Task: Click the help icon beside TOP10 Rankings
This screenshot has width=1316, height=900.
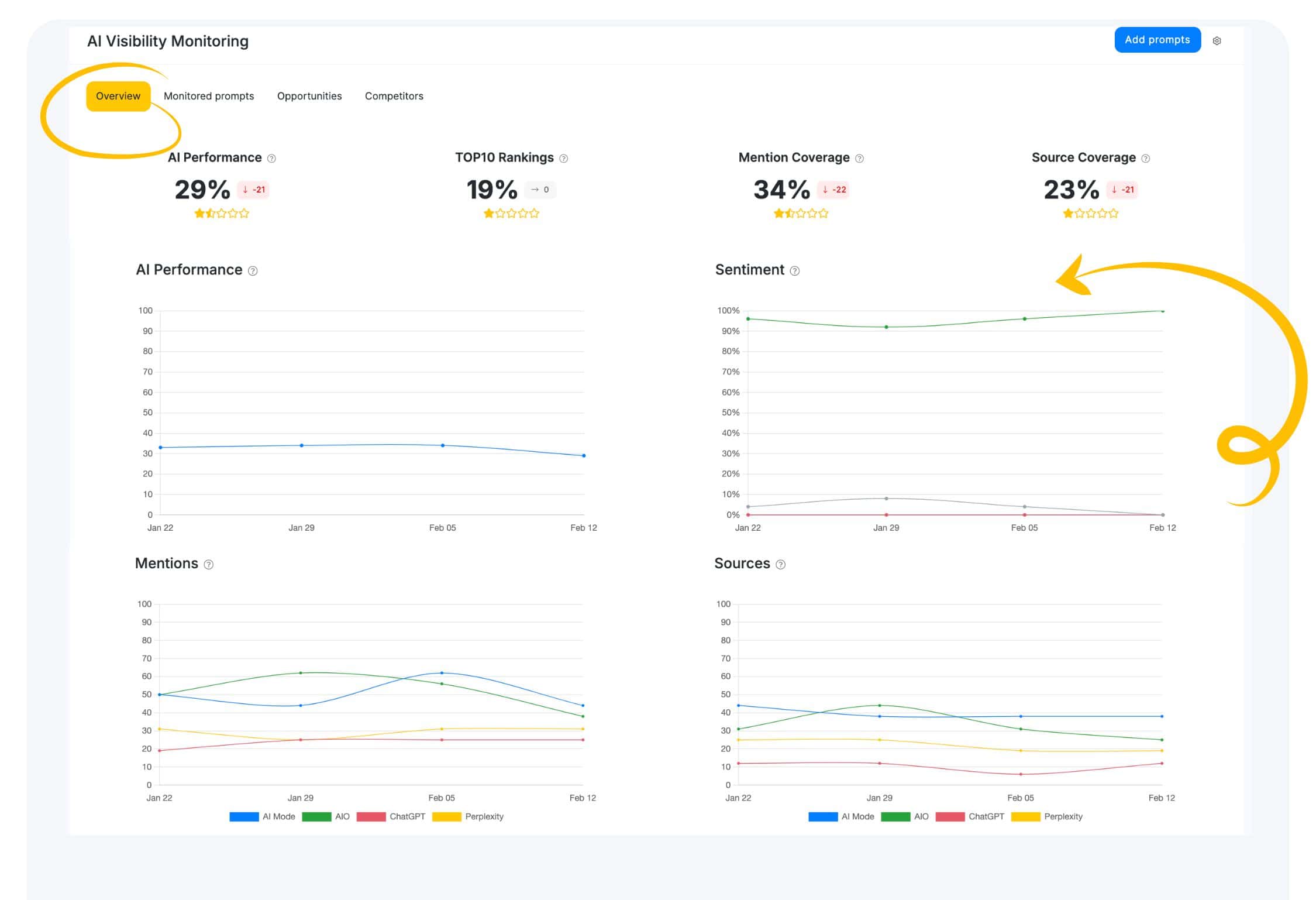Action: 563,157
